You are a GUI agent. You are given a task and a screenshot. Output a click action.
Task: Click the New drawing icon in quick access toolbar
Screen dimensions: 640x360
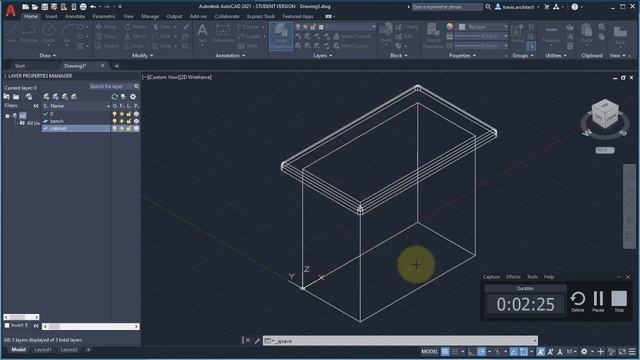[x=25, y=7]
